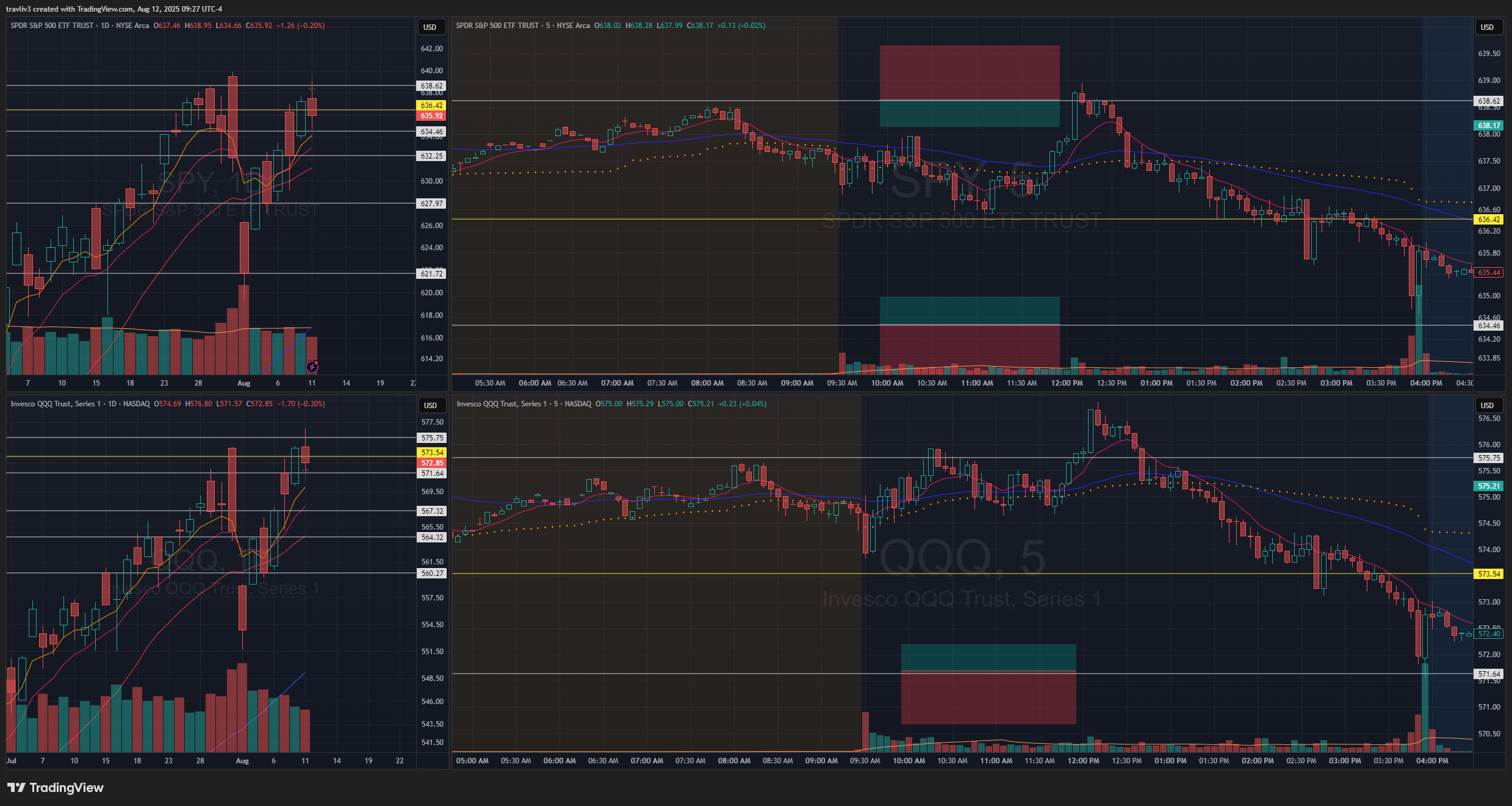Viewport: 1512px width, 806px height.
Task: Click yellow 573.54 label on QQQ 5-minute axis
Action: pos(1488,574)
